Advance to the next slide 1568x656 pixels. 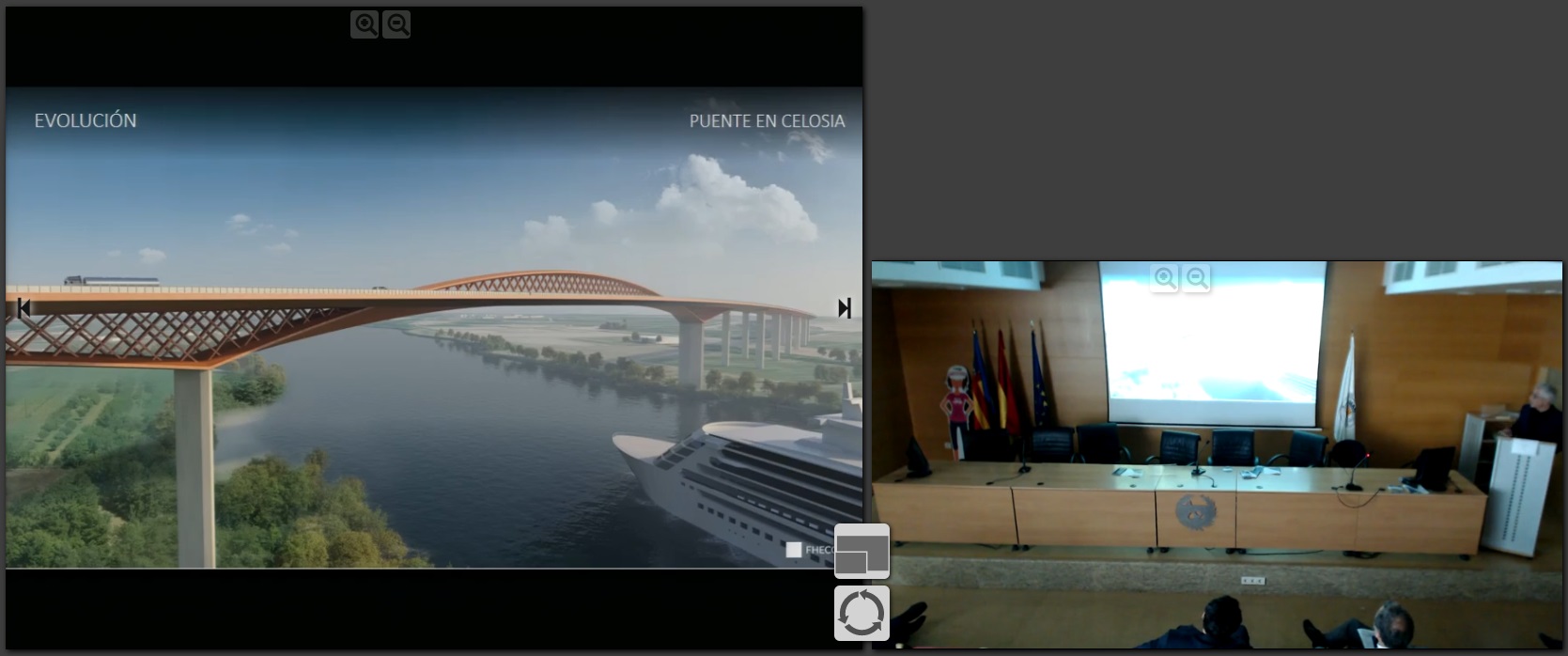[844, 308]
